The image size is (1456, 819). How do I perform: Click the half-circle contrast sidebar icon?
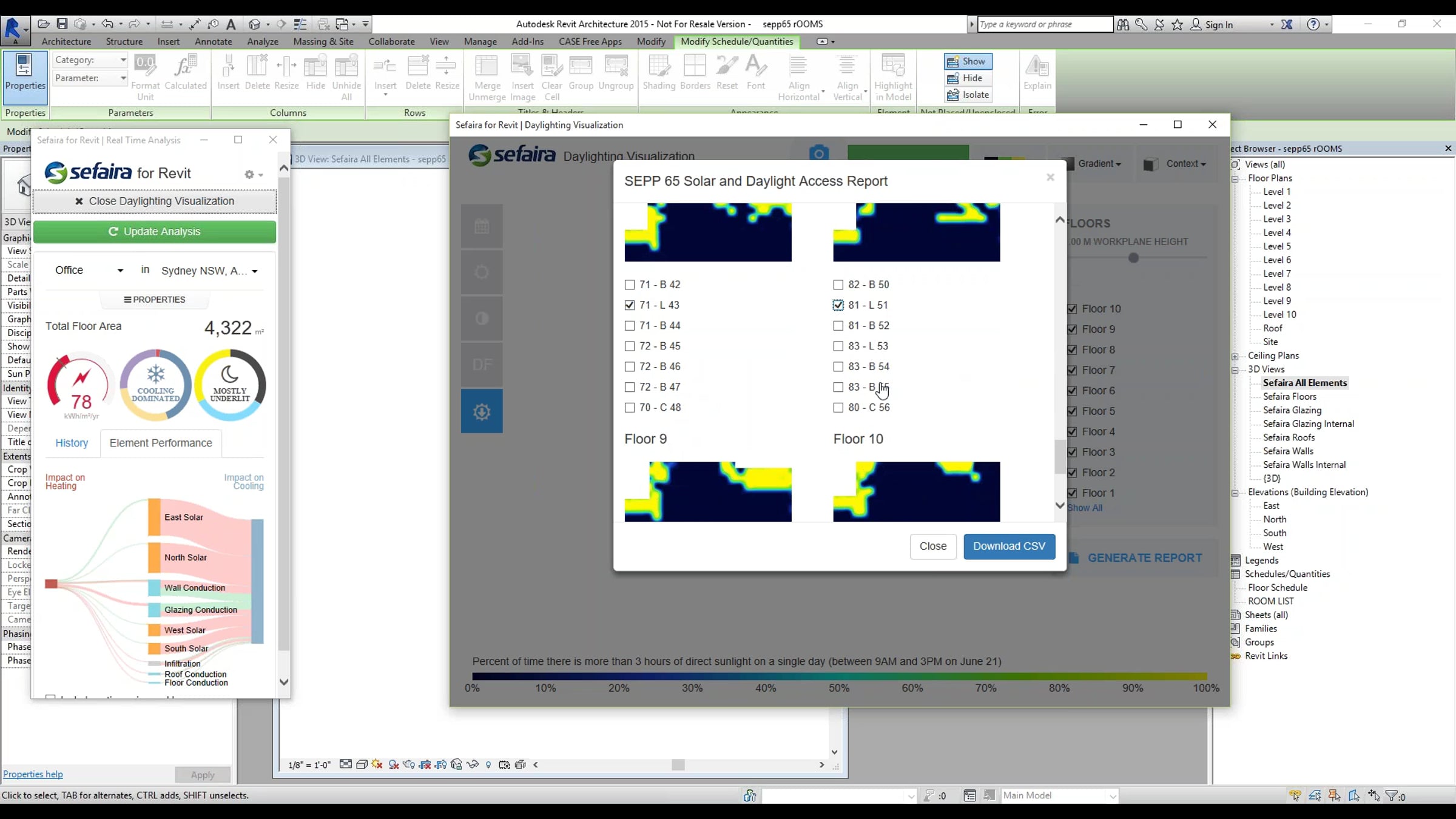(482, 318)
